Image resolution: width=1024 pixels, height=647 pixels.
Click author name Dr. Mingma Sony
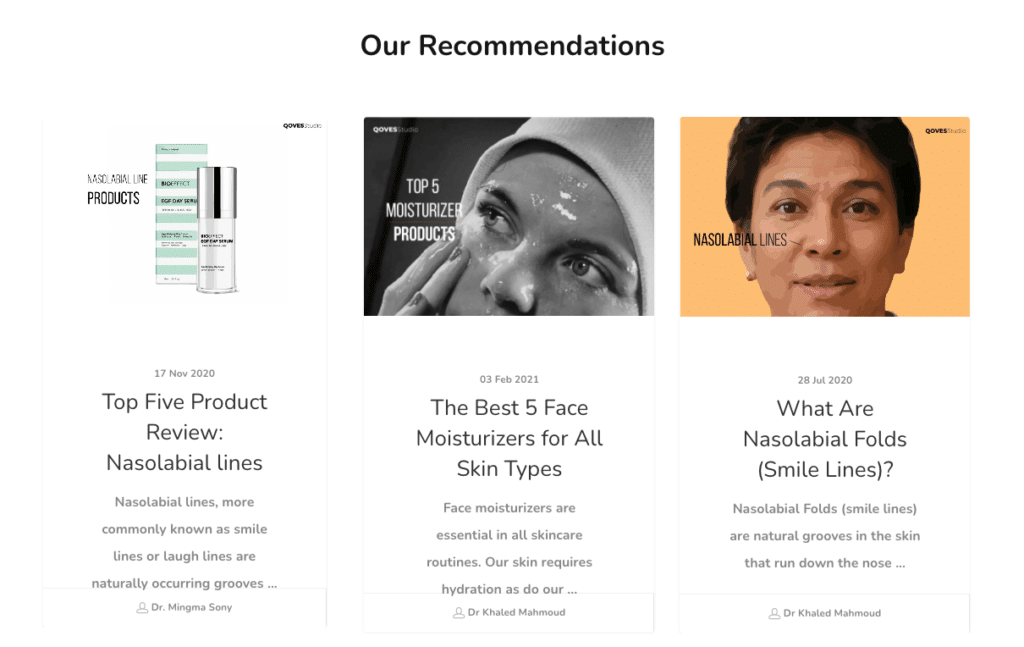[x=191, y=607]
